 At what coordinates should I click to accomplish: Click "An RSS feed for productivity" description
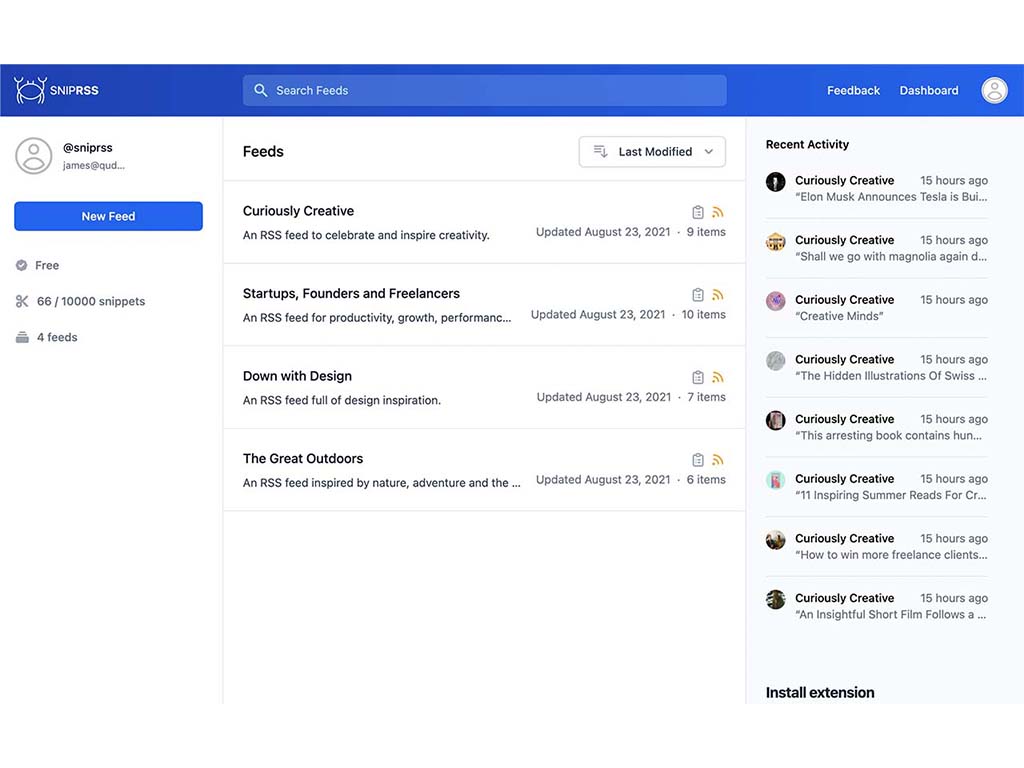377,318
